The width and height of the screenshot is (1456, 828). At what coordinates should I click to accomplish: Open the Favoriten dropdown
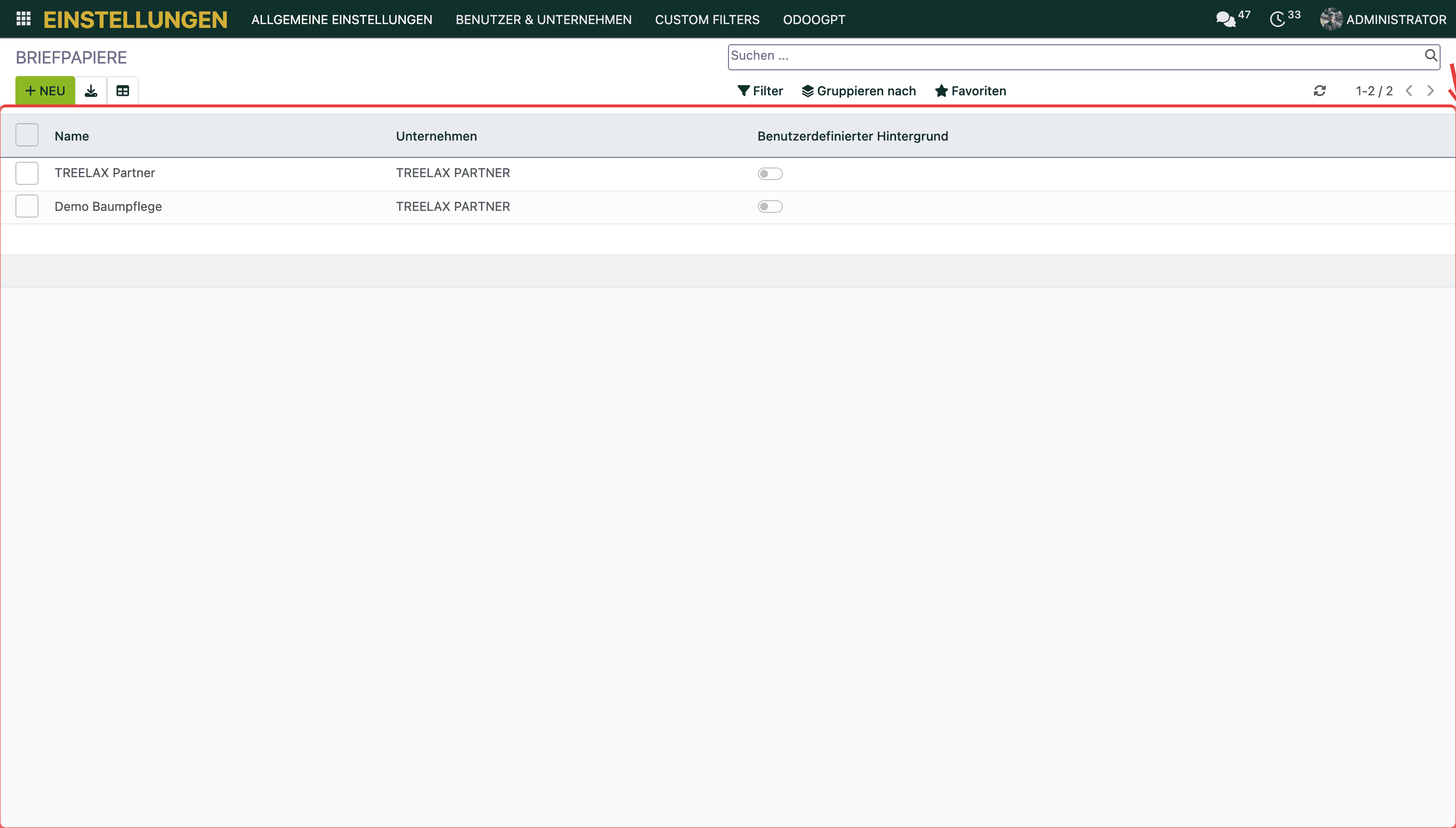pyautogui.click(x=971, y=91)
